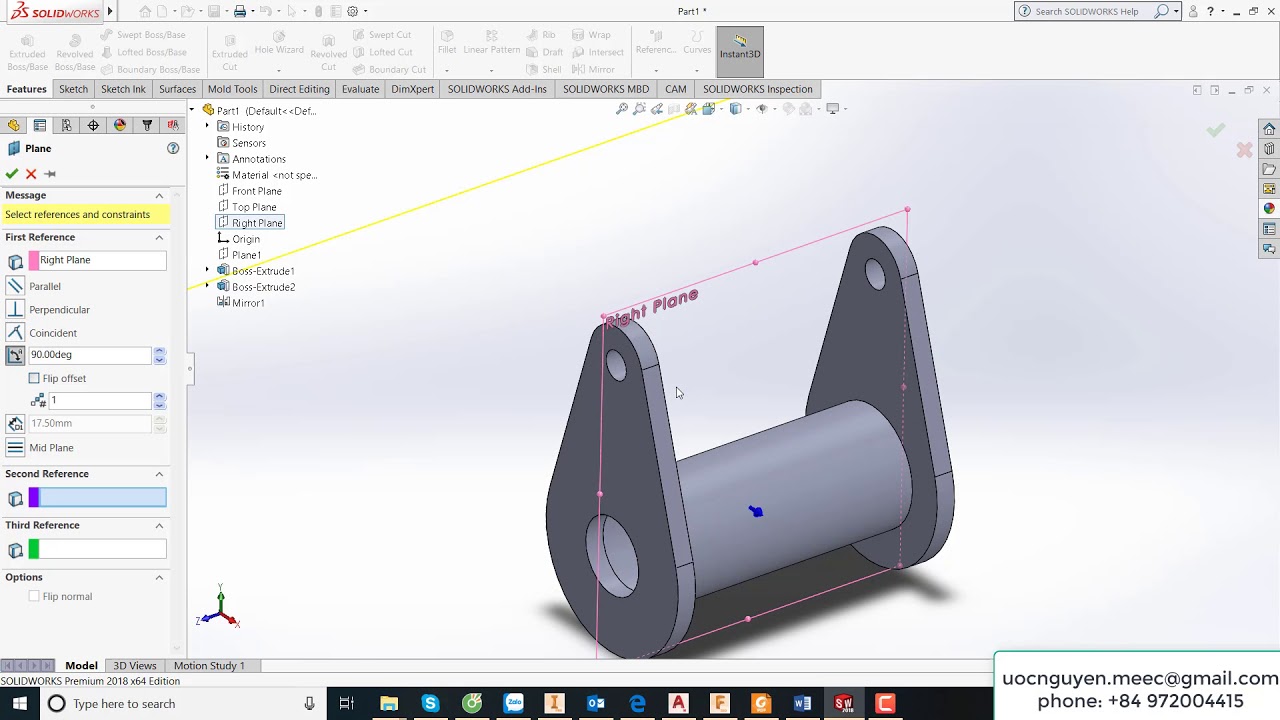1280x720 pixels.
Task: Launch Skype from the taskbar
Action: coord(430,703)
